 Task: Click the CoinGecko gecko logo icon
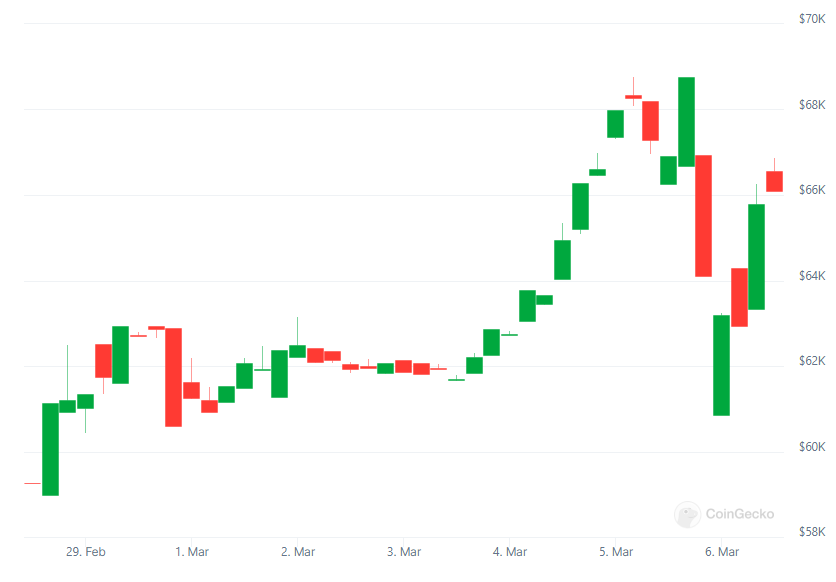coord(687,515)
